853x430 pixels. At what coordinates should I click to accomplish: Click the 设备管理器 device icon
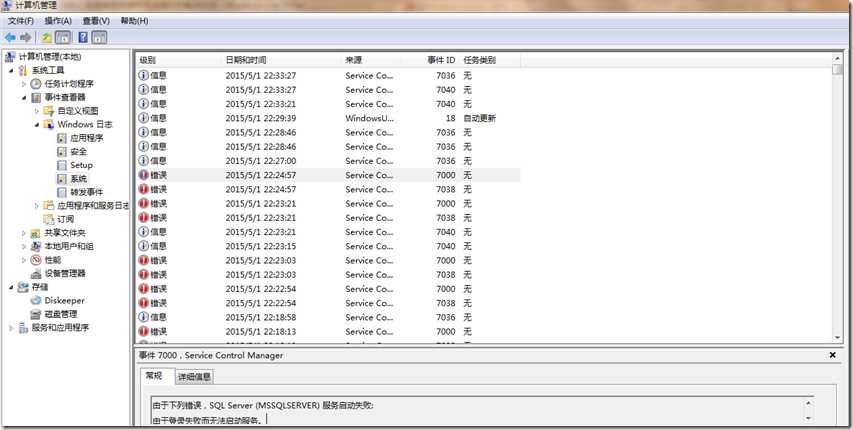pos(36,274)
